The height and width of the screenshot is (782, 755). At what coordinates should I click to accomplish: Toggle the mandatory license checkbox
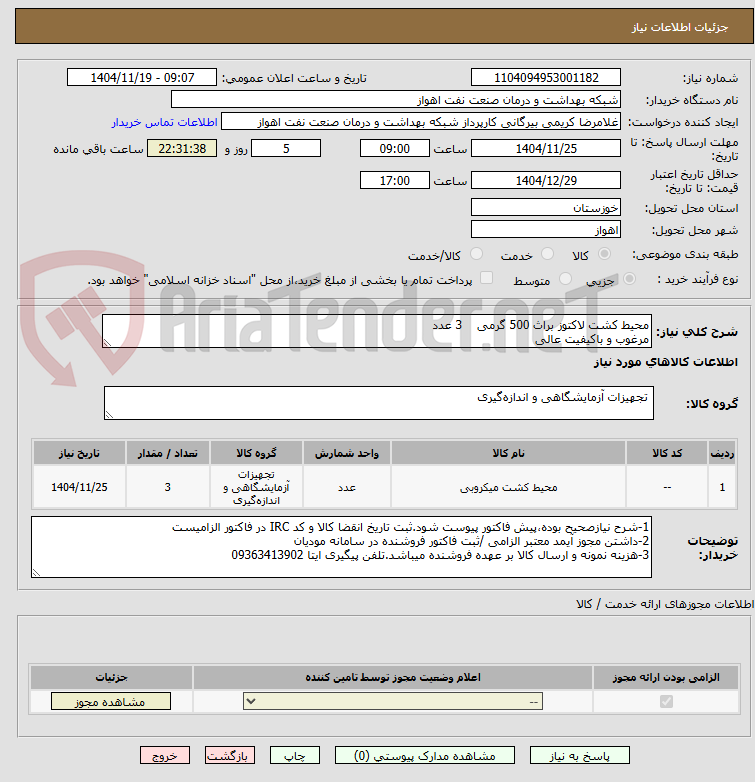click(666, 702)
